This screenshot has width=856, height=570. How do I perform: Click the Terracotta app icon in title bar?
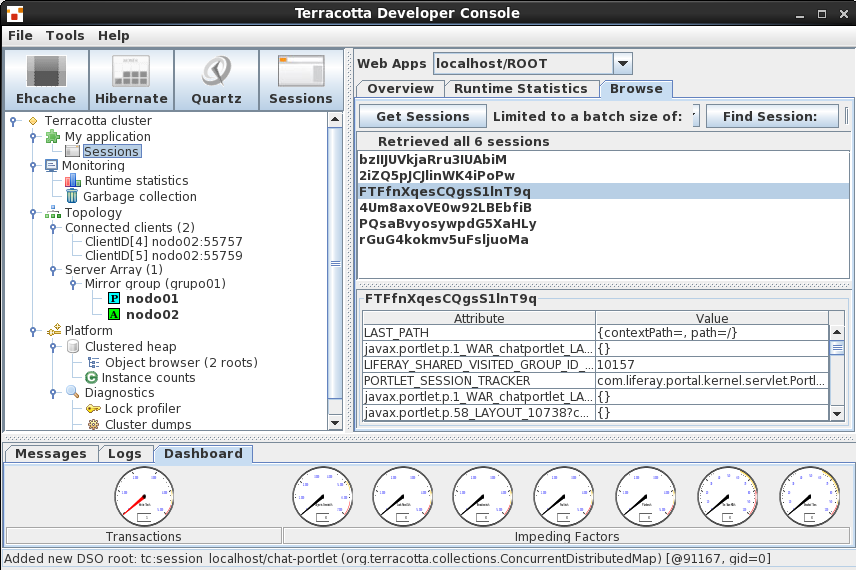click(x=15, y=14)
